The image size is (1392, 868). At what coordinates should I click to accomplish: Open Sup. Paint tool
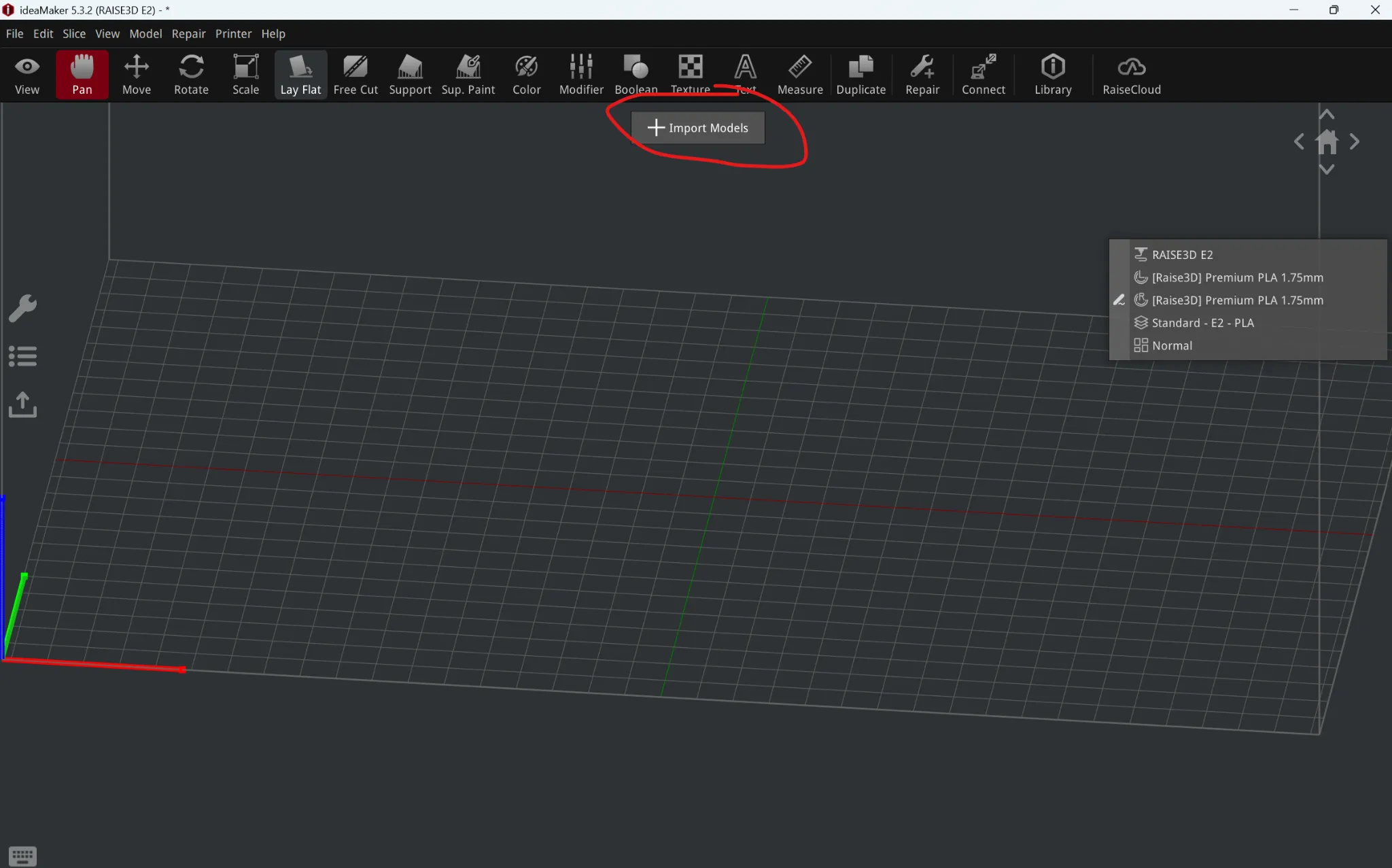(x=468, y=75)
